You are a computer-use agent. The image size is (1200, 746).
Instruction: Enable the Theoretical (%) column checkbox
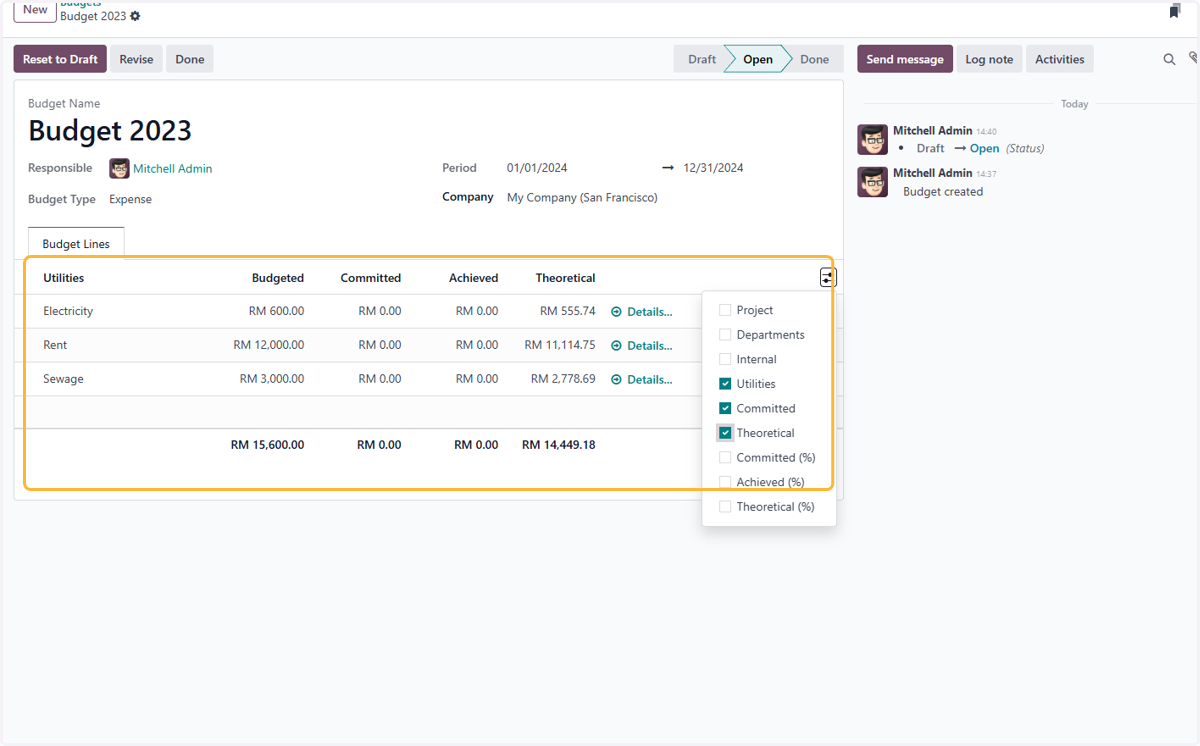pyautogui.click(x=725, y=507)
